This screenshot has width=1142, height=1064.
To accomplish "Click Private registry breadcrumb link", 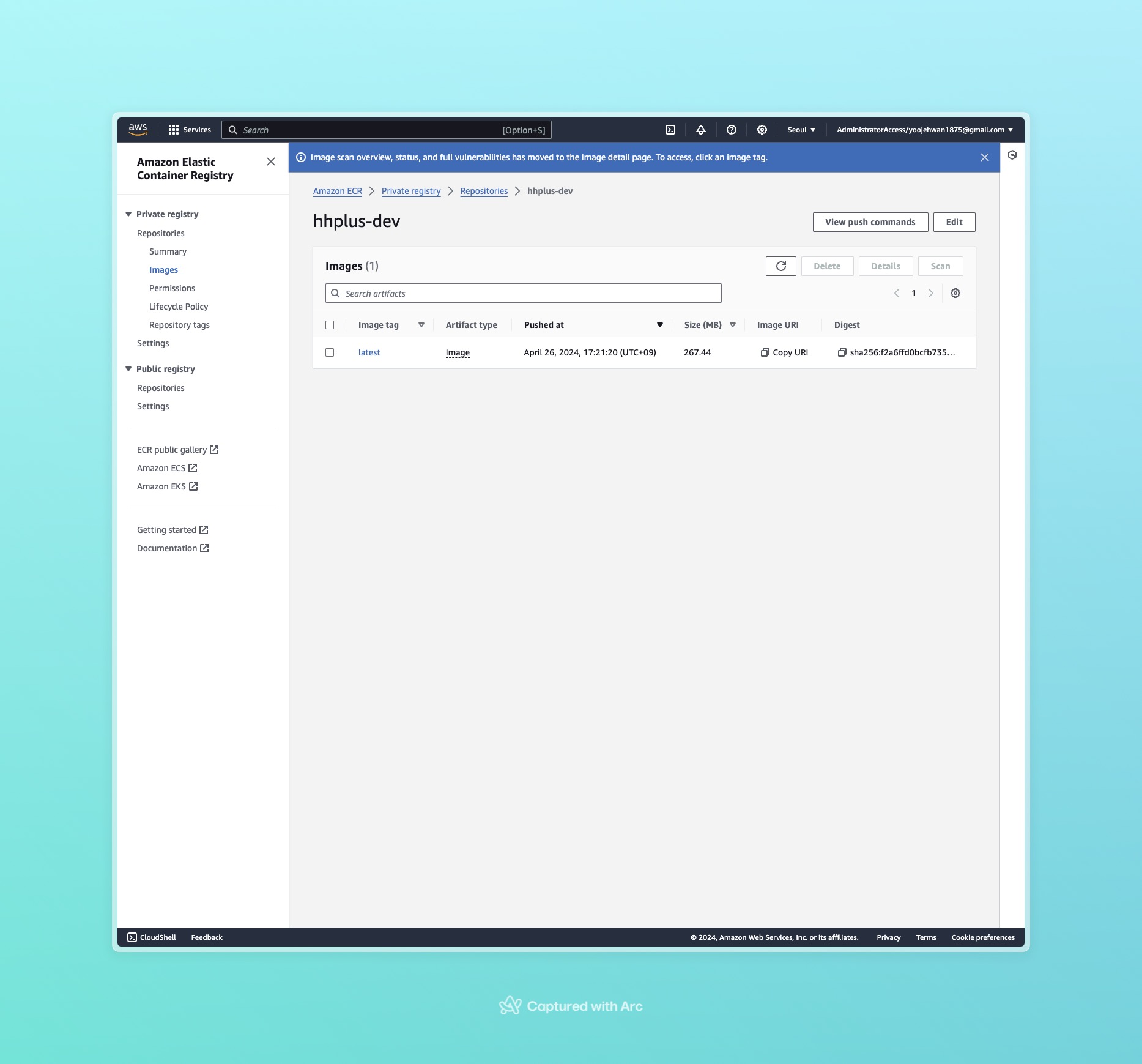I will tap(411, 191).
